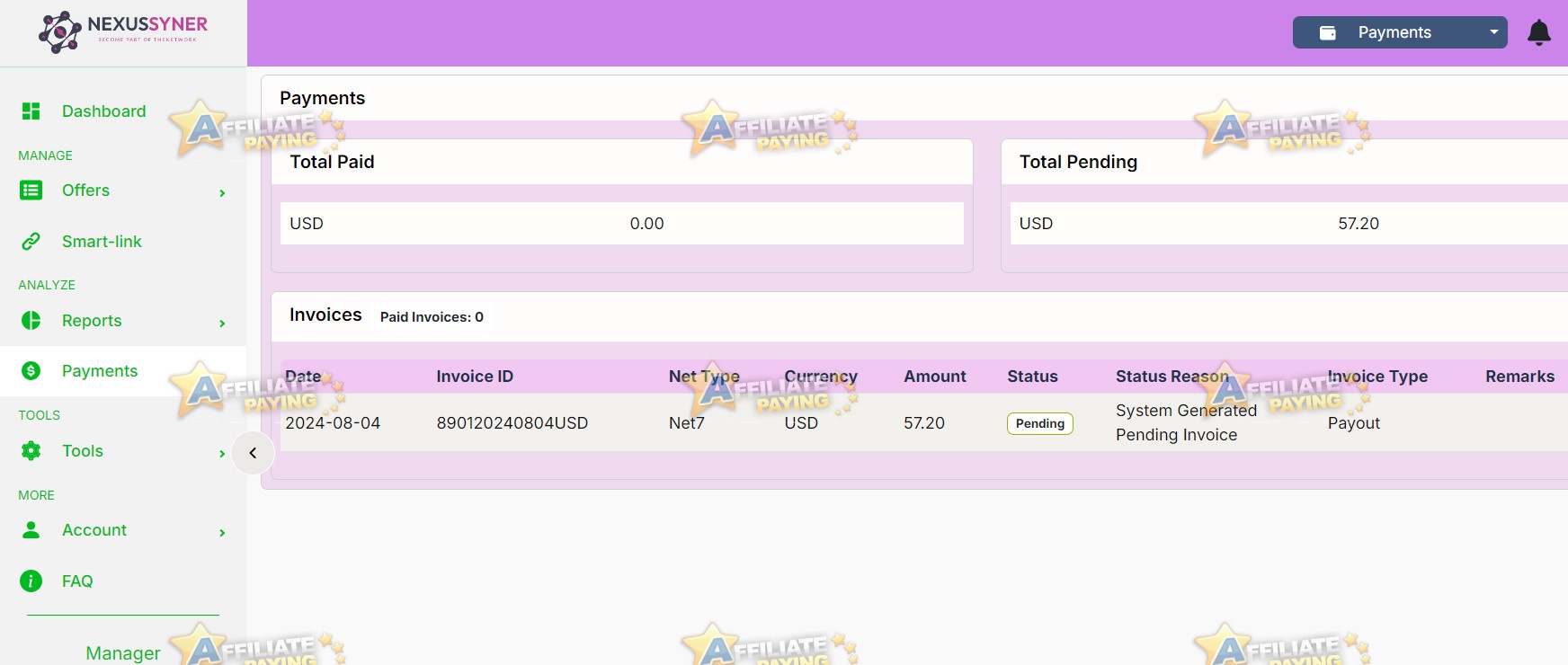Viewport: 1568px width, 665px height.
Task: Click the Invoice ID column header
Action: [x=475, y=376]
